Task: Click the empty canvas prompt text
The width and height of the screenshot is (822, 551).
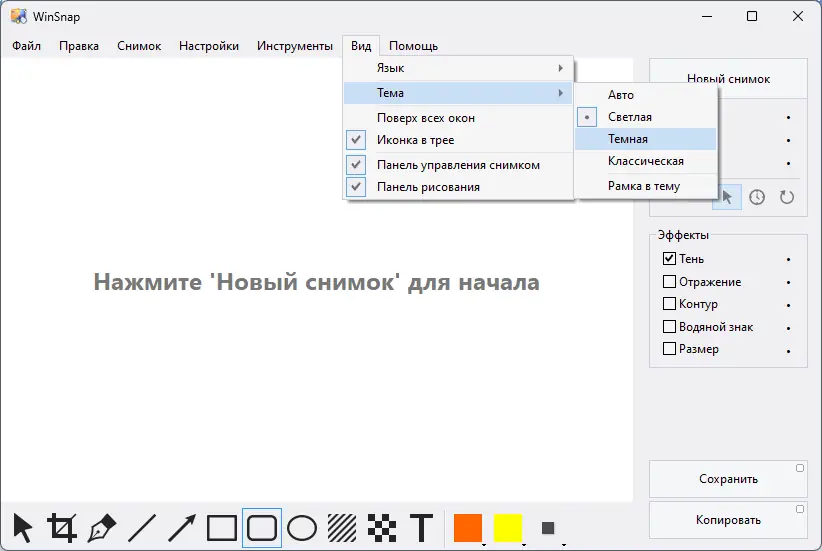Action: pyautogui.click(x=317, y=282)
